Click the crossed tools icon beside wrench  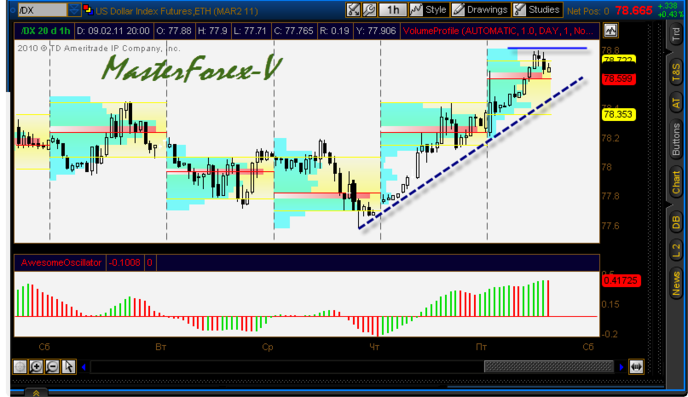(x=353, y=10)
